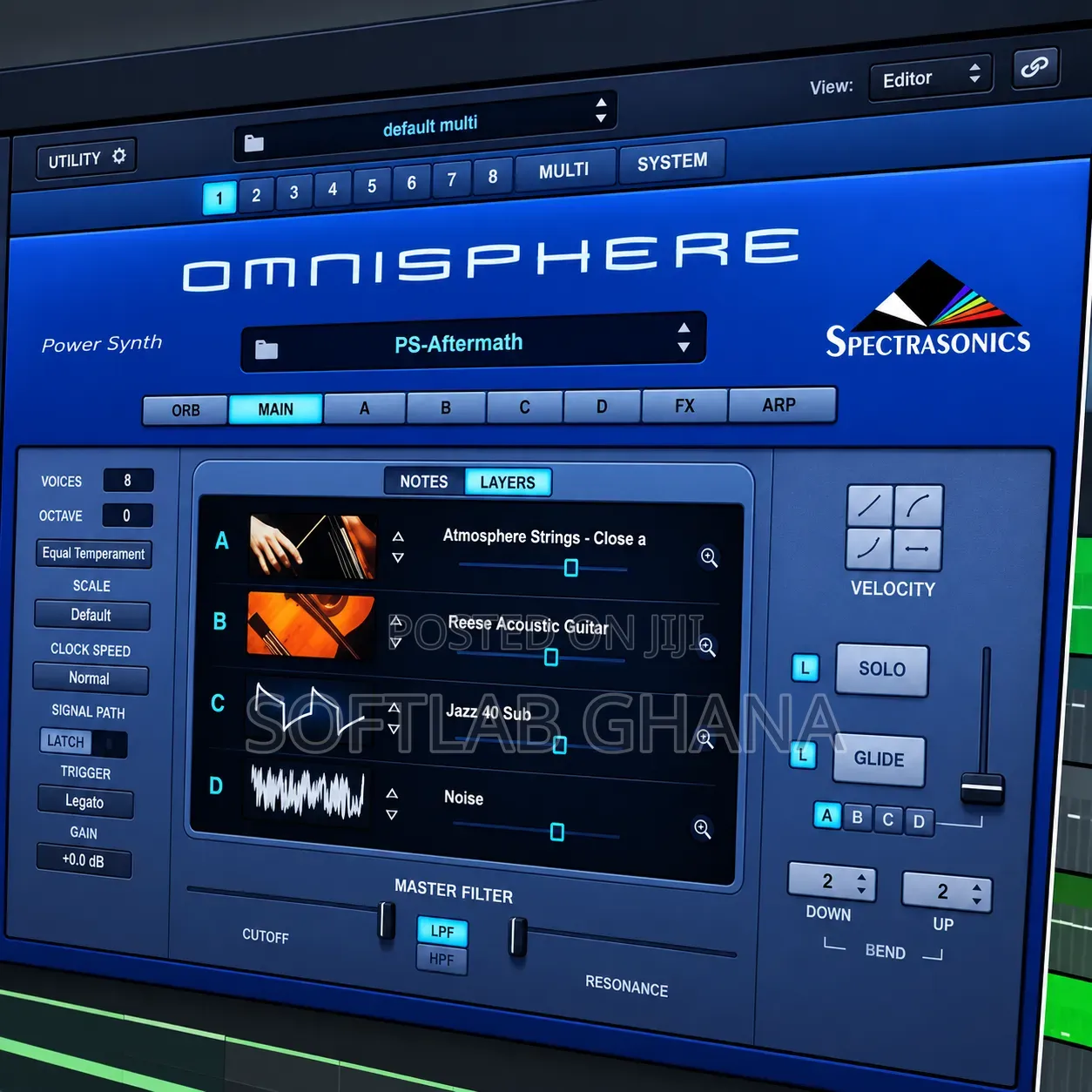
Task: Open the default multi preset dropdown
Action: tap(427, 127)
